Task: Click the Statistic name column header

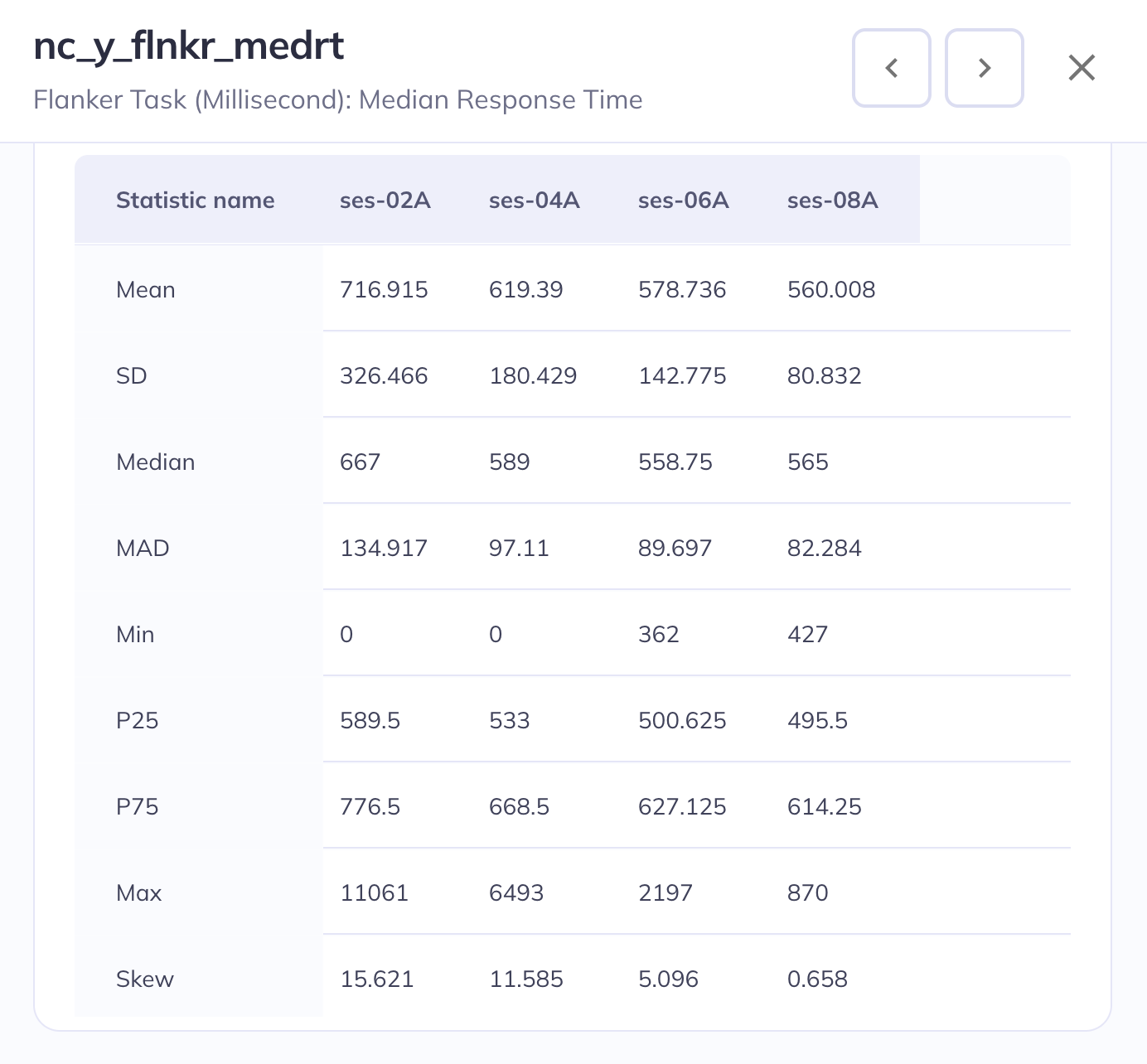Action: pyautogui.click(x=196, y=200)
